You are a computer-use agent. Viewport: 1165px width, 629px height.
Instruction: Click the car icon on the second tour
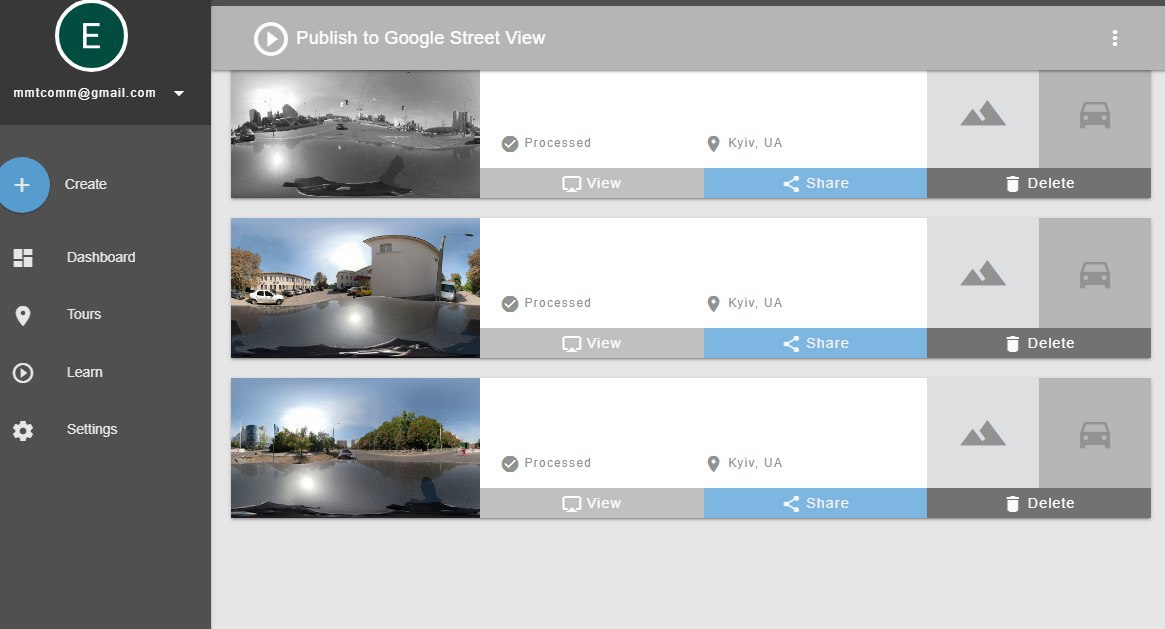click(x=1095, y=273)
